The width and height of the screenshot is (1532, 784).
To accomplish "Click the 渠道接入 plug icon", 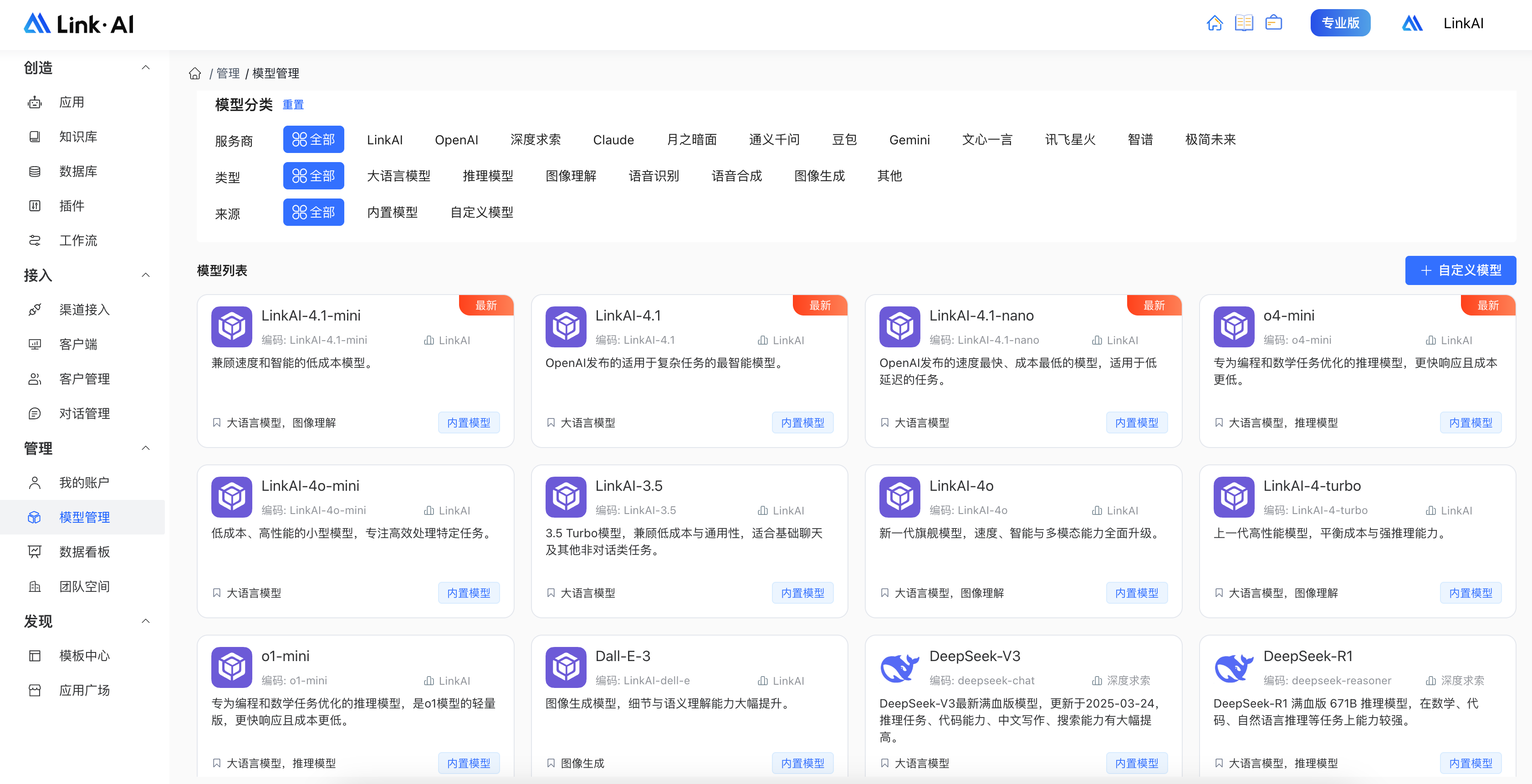I will tap(35, 310).
